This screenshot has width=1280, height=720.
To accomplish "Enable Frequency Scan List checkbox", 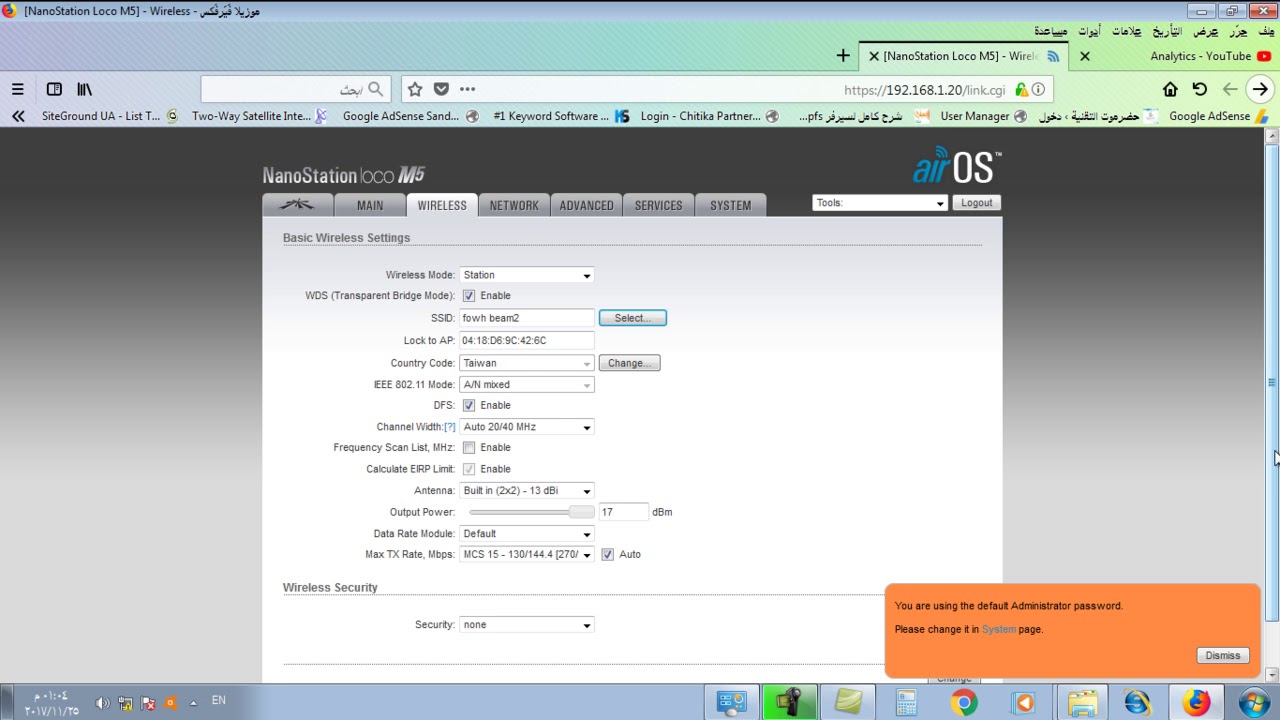I will pos(469,448).
